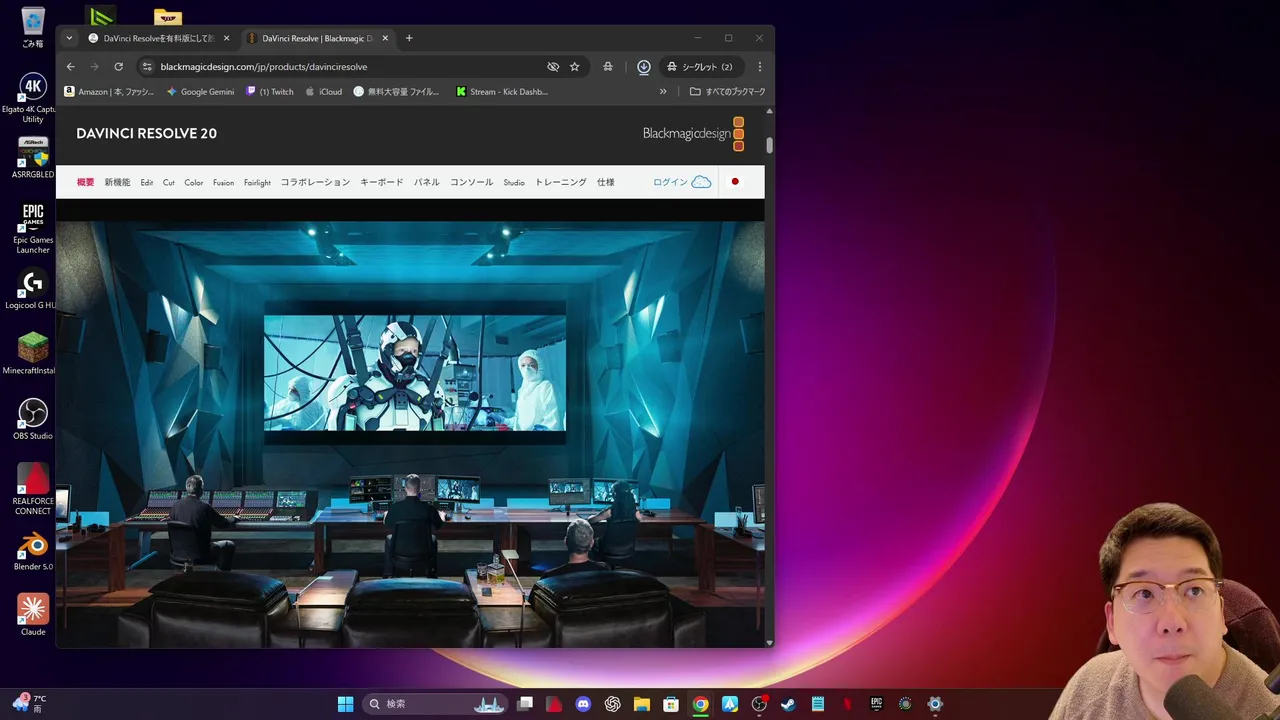This screenshot has width=1280, height=720.
Task: Launch Blender 5.0 from the desktop
Action: pyautogui.click(x=33, y=550)
